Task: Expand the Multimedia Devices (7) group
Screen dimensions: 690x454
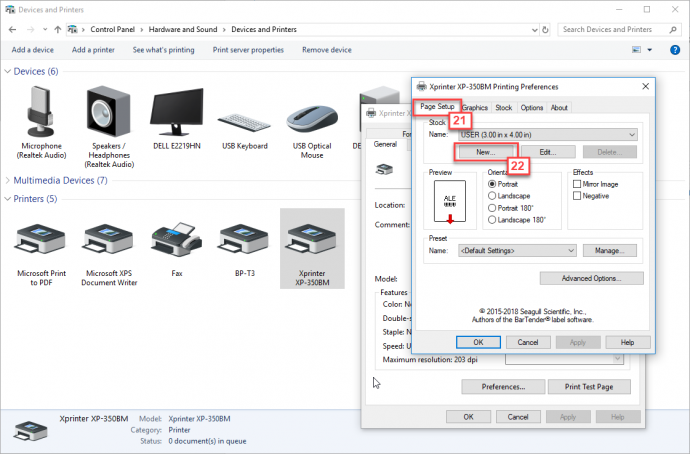Action: (x=7, y=180)
